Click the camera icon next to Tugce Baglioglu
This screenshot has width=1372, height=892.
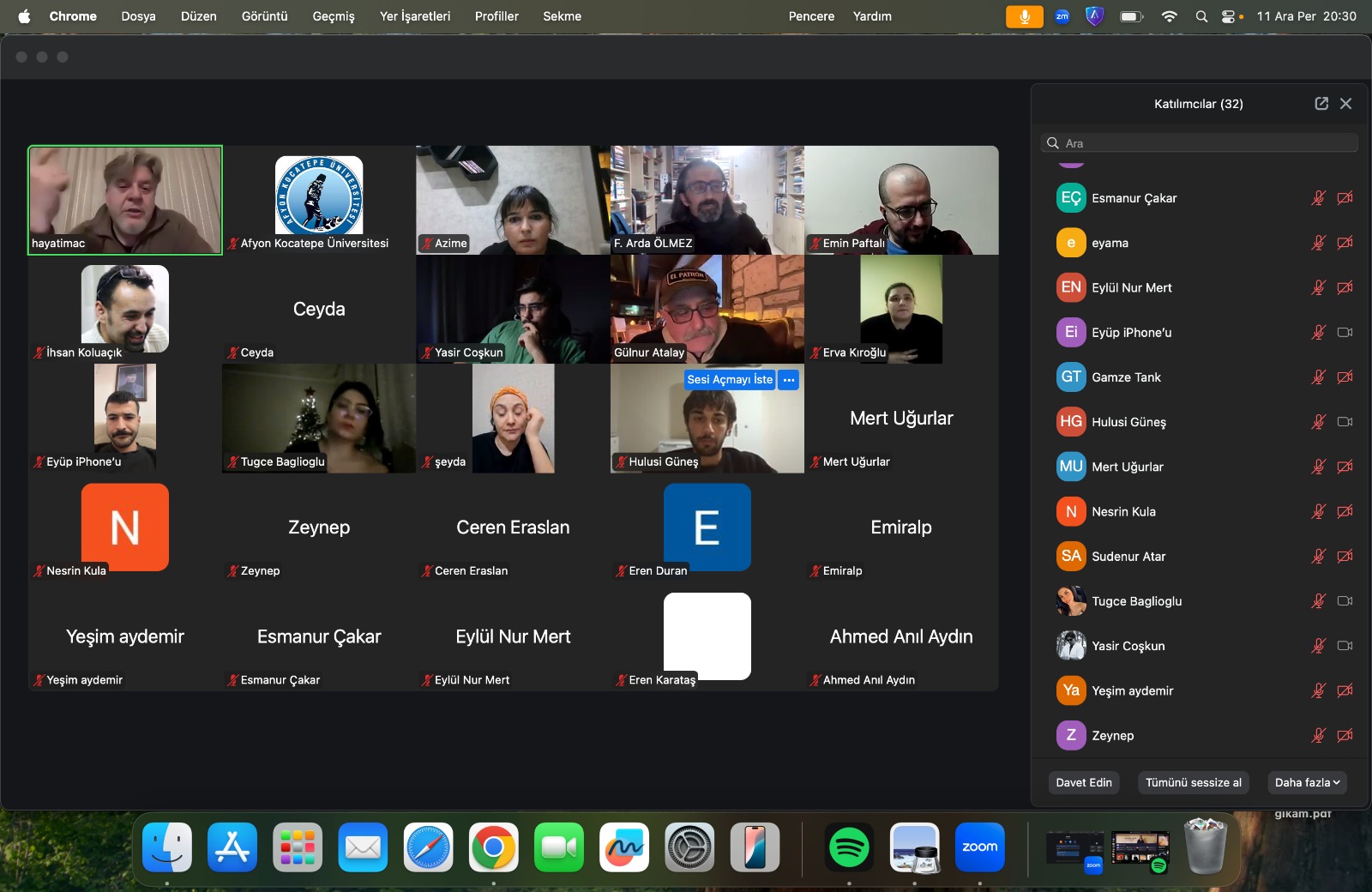[x=1345, y=601]
